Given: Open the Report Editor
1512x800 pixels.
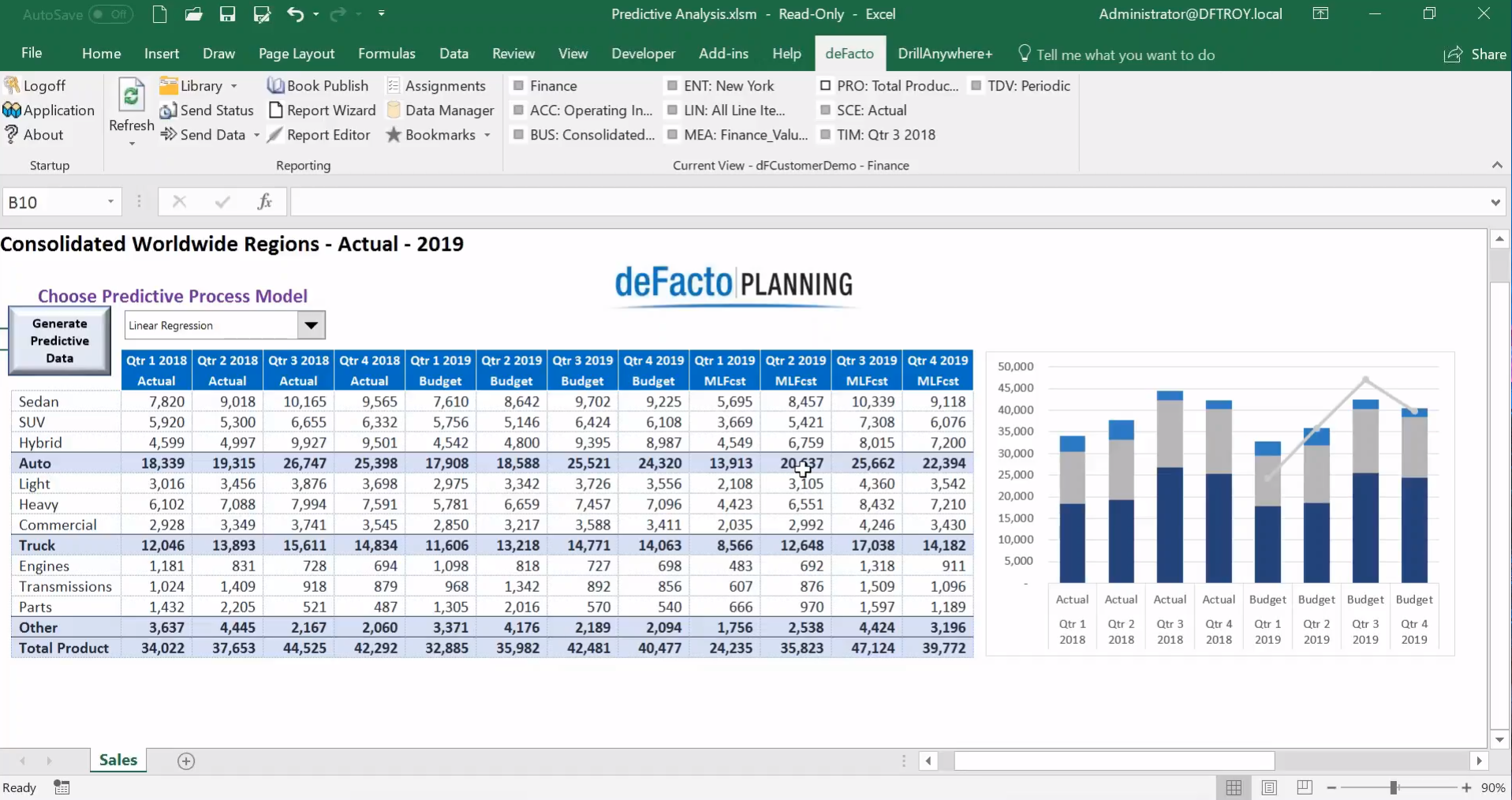Looking at the screenshot, I should pos(319,135).
